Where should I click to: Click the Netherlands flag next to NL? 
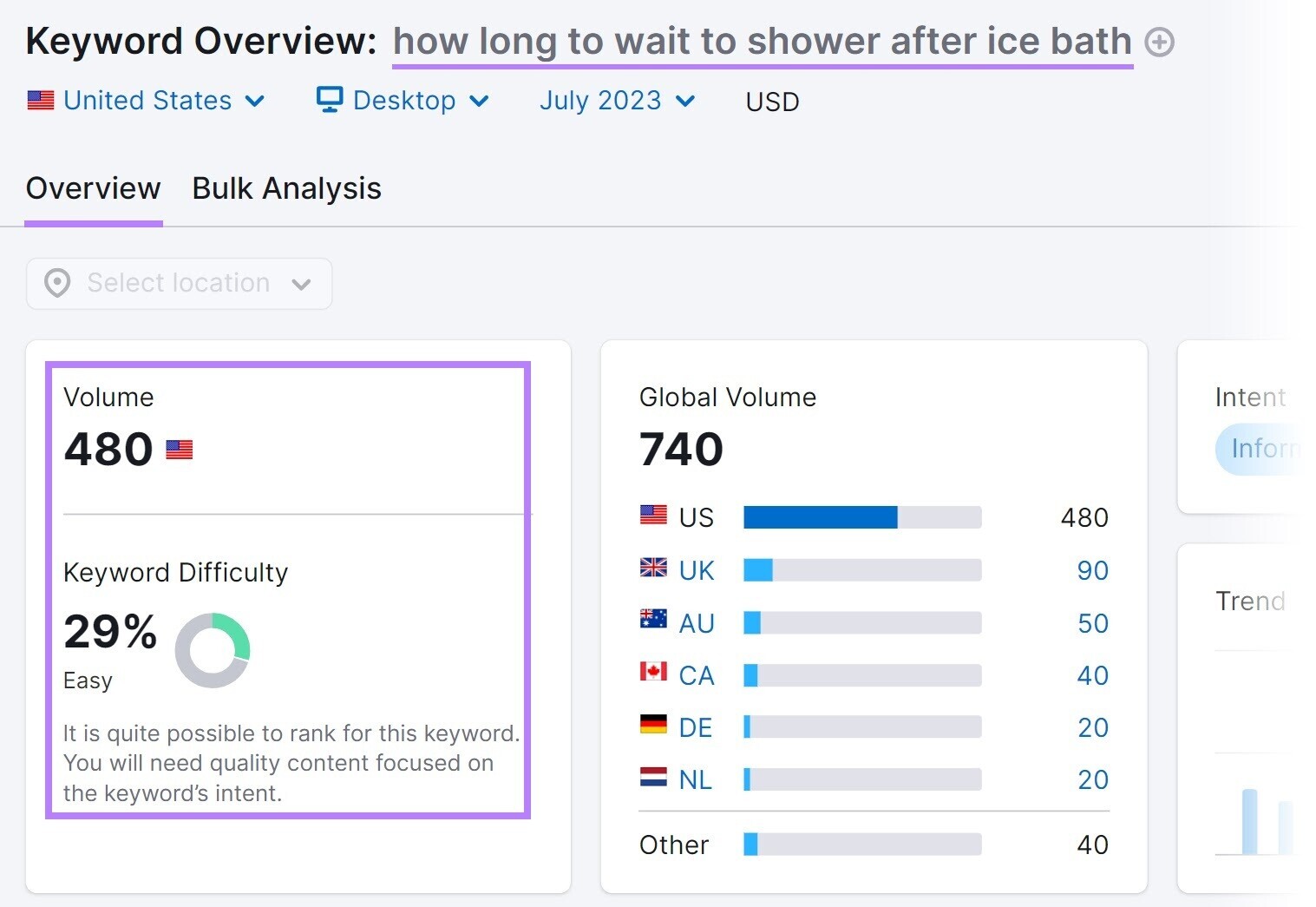tap(651, 779)
